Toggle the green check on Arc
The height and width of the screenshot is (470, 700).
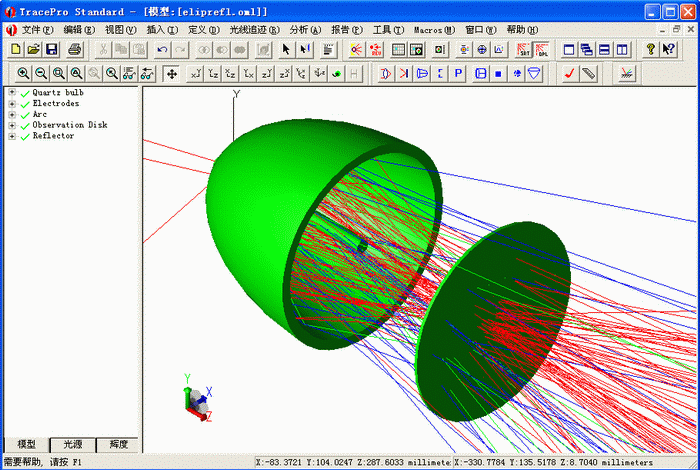(25, 115)
